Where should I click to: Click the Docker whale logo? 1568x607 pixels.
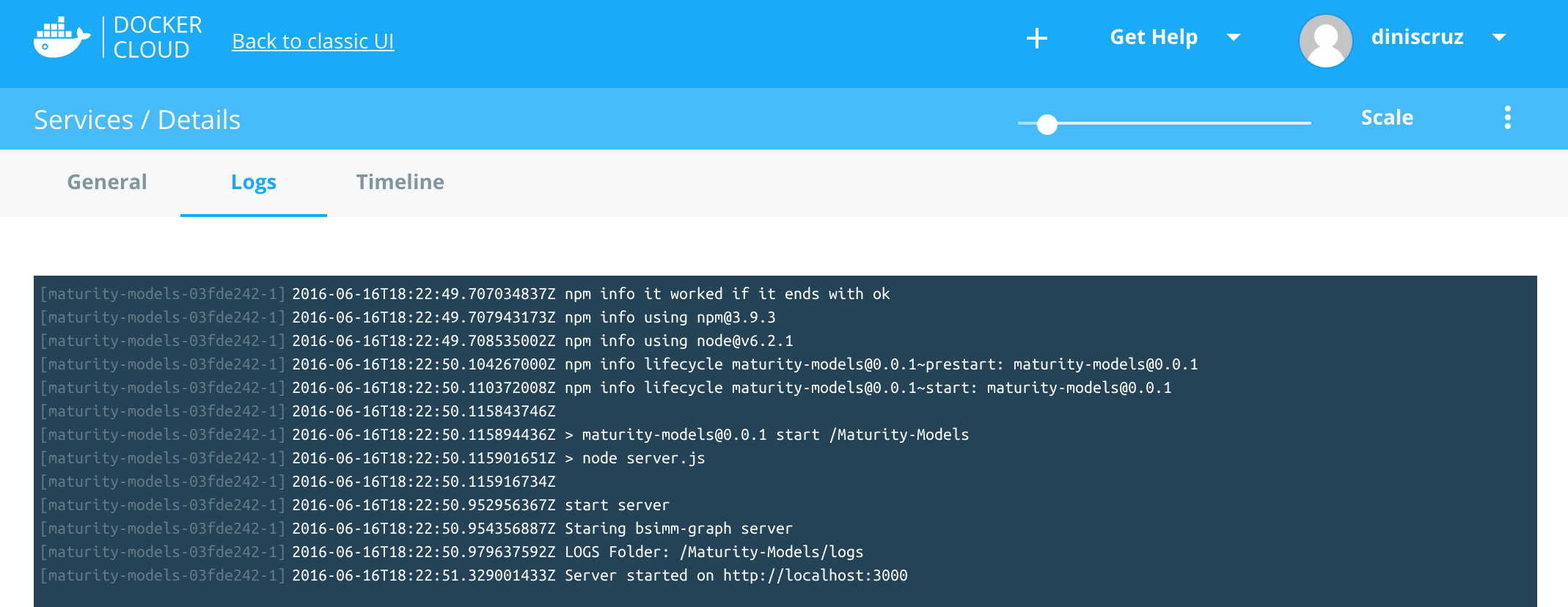[x=62, y=38]
